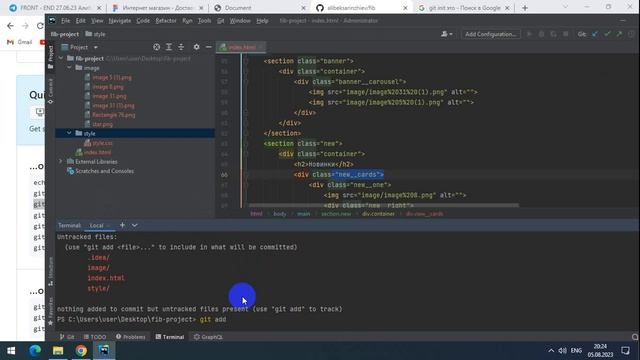
Task: Click the Git update project arrow icon
Action: tap(595, 34)
